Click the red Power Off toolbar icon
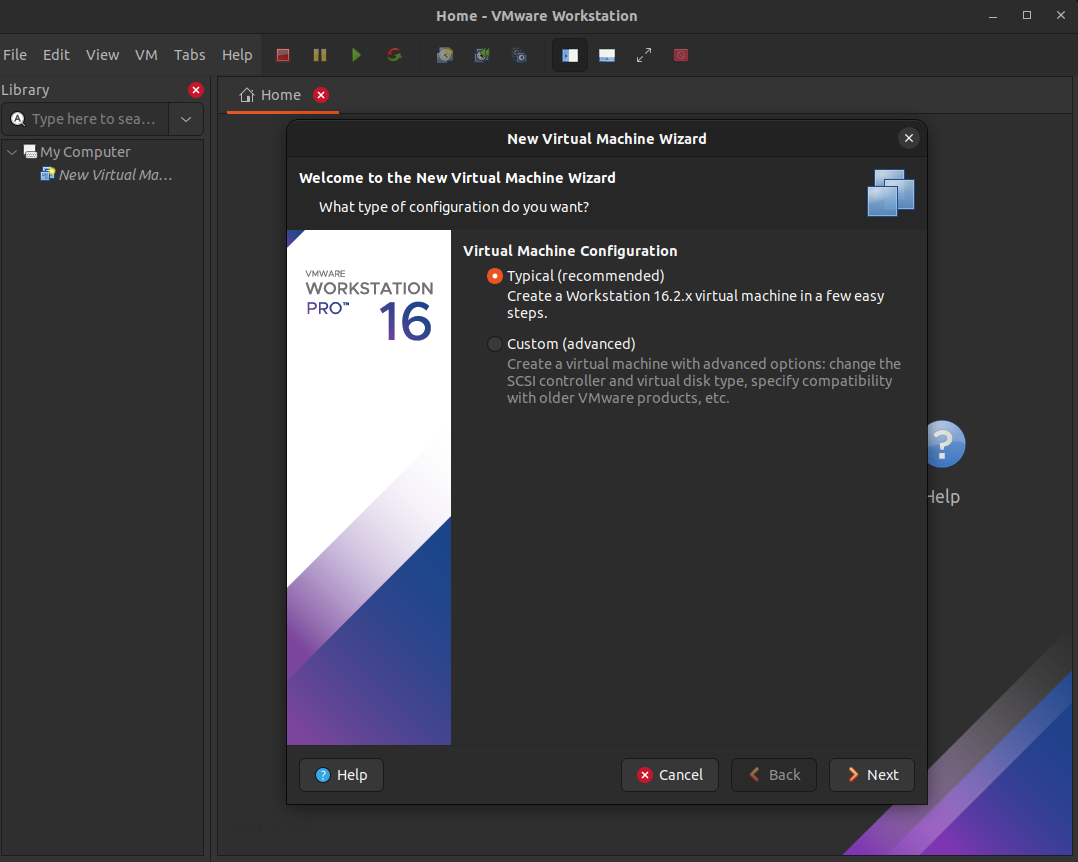The width and height of the screenshot is (1078, 862). [283, 55]
